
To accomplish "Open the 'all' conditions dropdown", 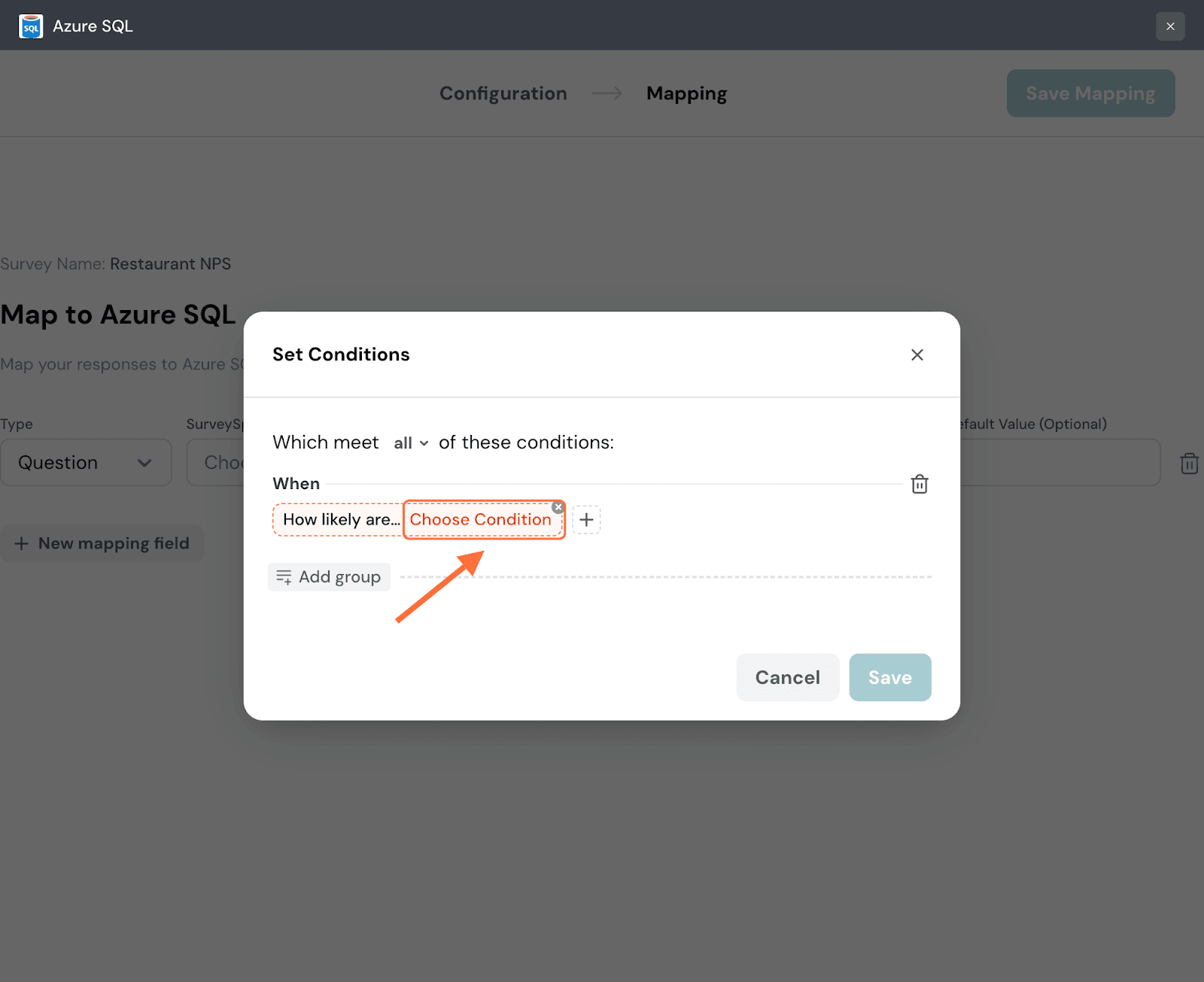I will 411,443.
